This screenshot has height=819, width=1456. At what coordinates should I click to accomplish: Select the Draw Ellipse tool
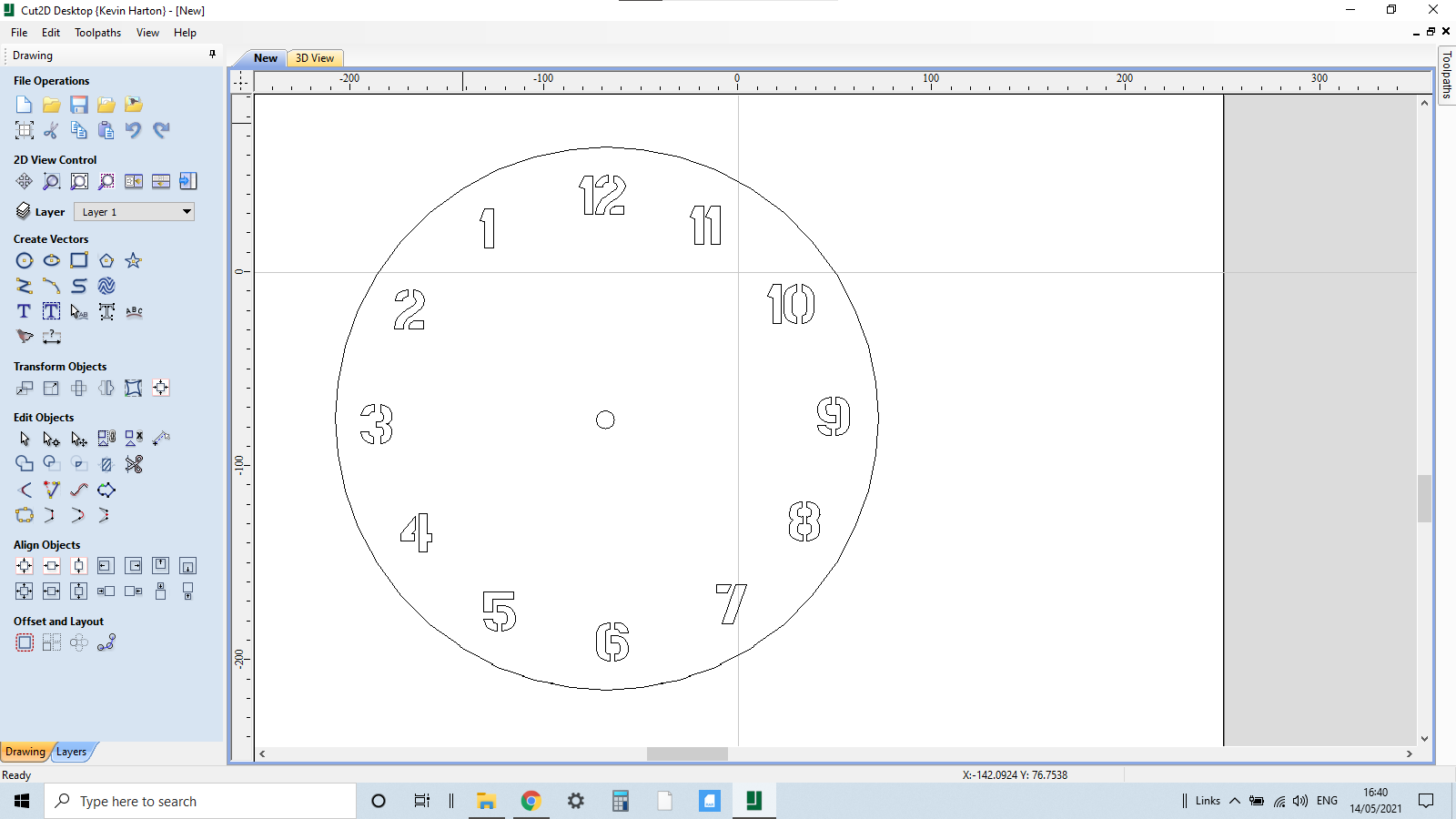click(52, 260)
